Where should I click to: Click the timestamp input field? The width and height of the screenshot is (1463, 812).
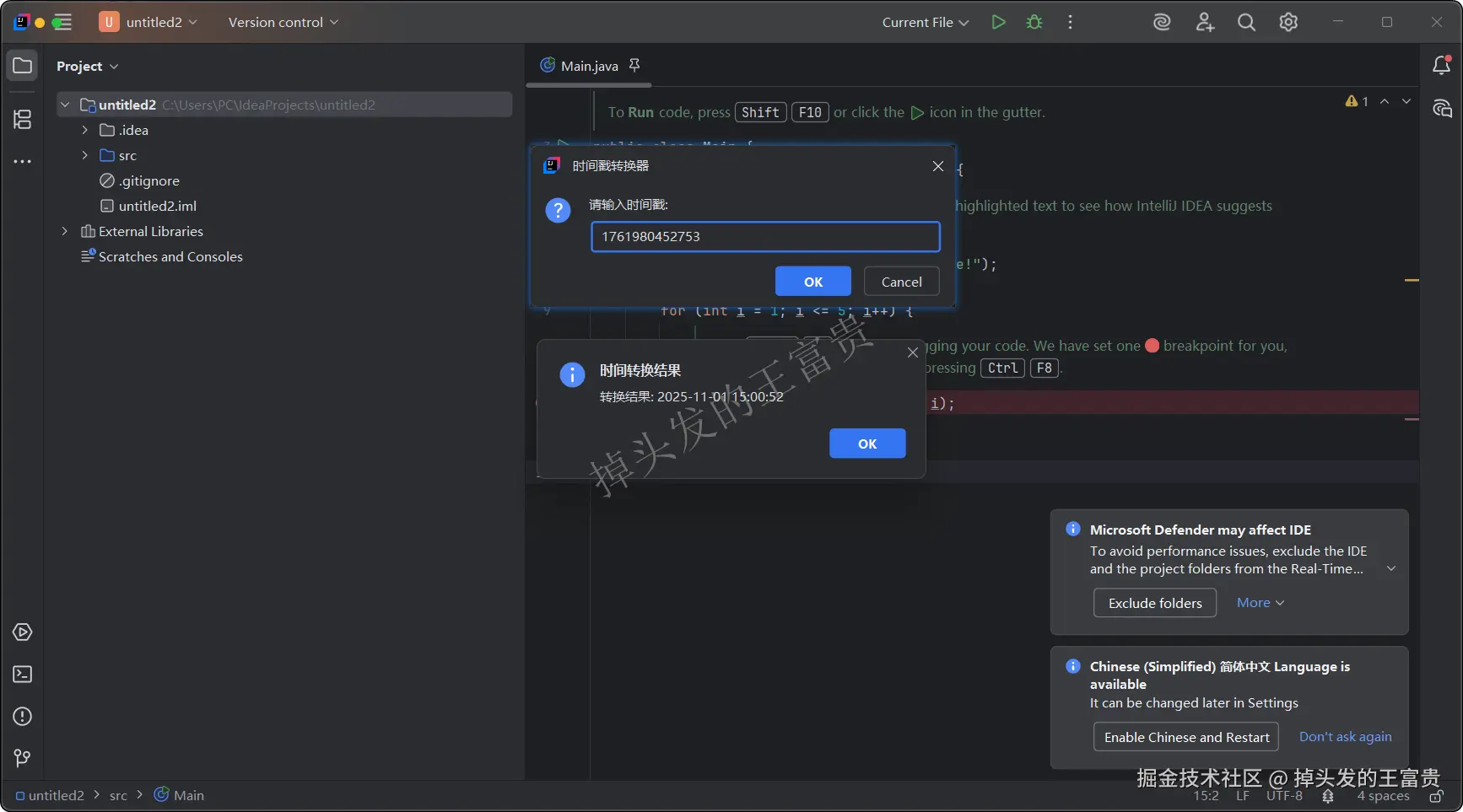[x=764, y=237]
